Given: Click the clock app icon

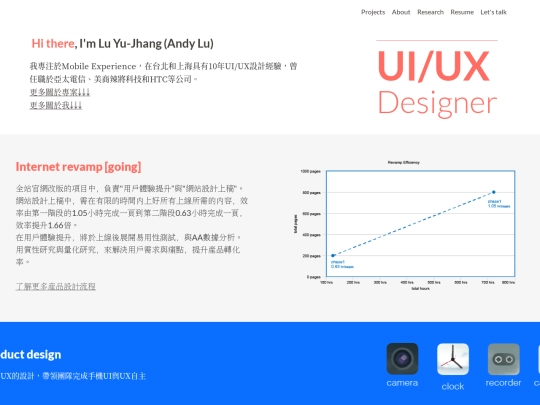Looking at the screenshot, I should coord(453,359).
